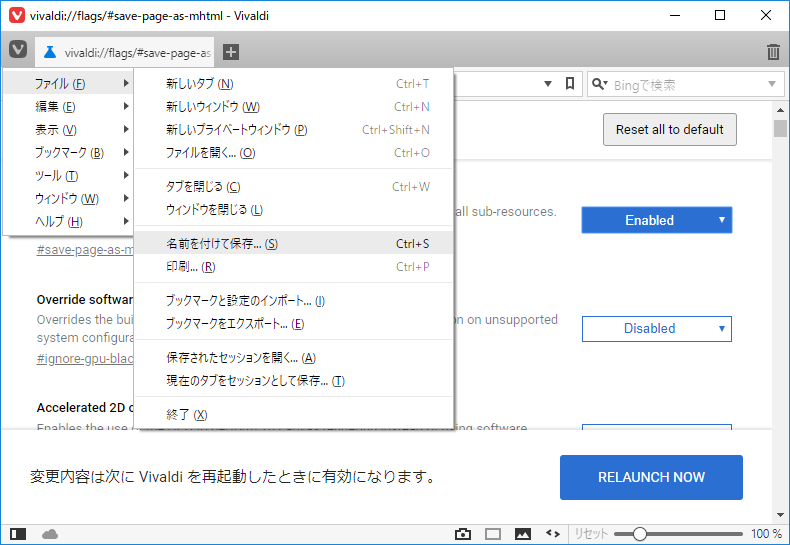Image resolution: width=790 pixels, height=545 pixels.
Task: Choose 現在のタブをセッションとして保存... (T)
Action: tap(294, 381)
